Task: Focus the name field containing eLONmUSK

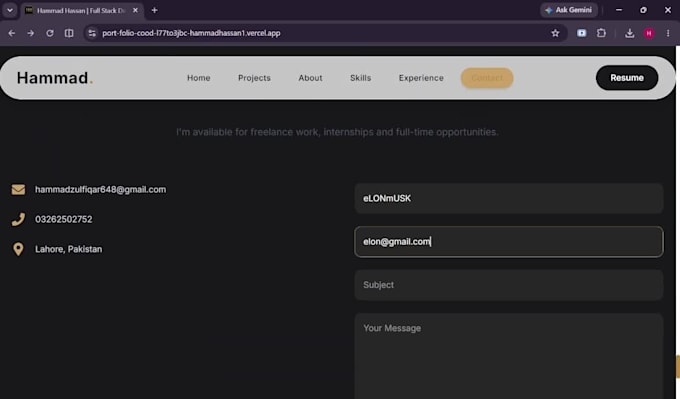Action: pos(509,198)
